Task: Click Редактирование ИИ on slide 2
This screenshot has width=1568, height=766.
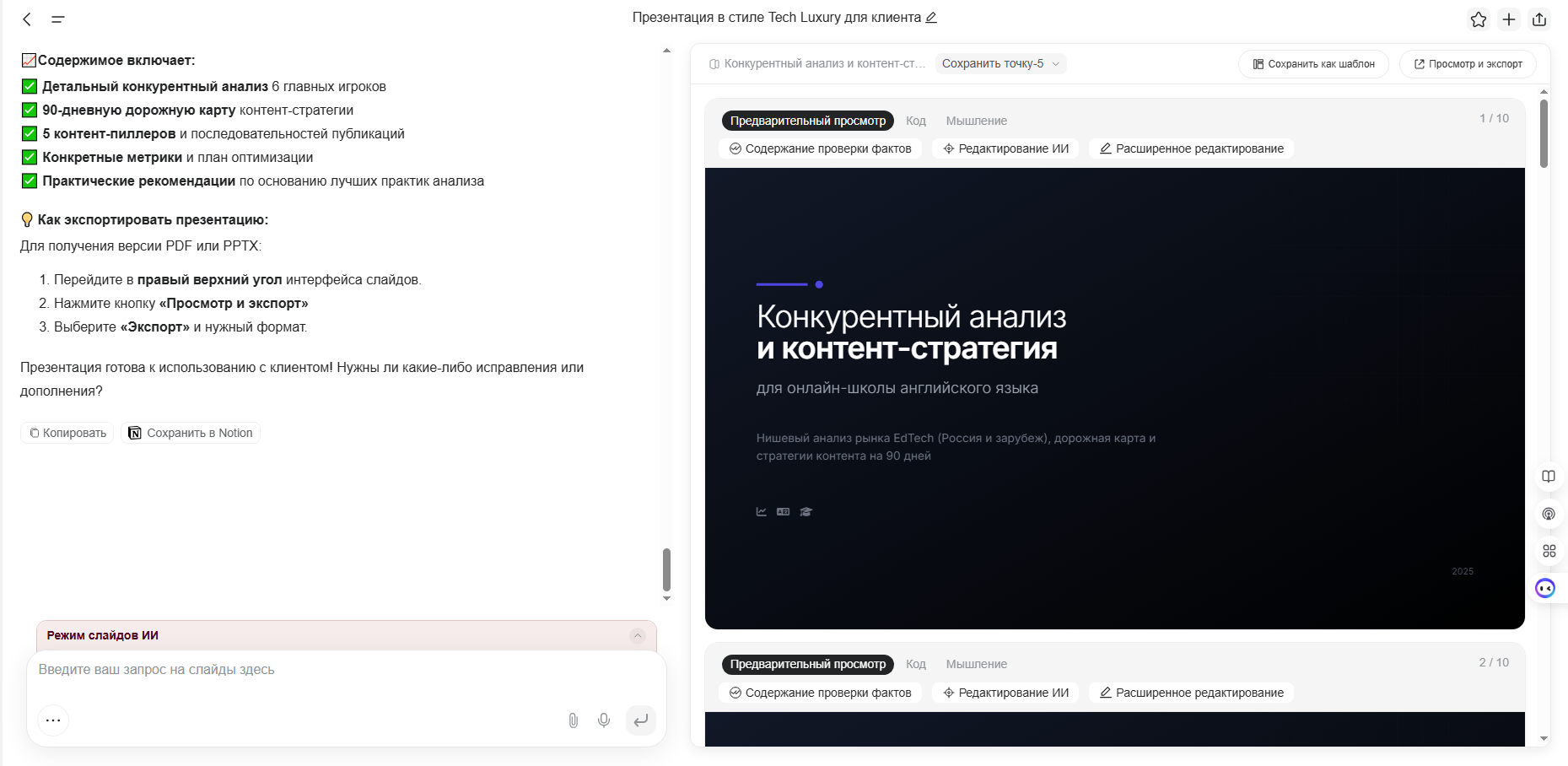Action: (1005, 693)
